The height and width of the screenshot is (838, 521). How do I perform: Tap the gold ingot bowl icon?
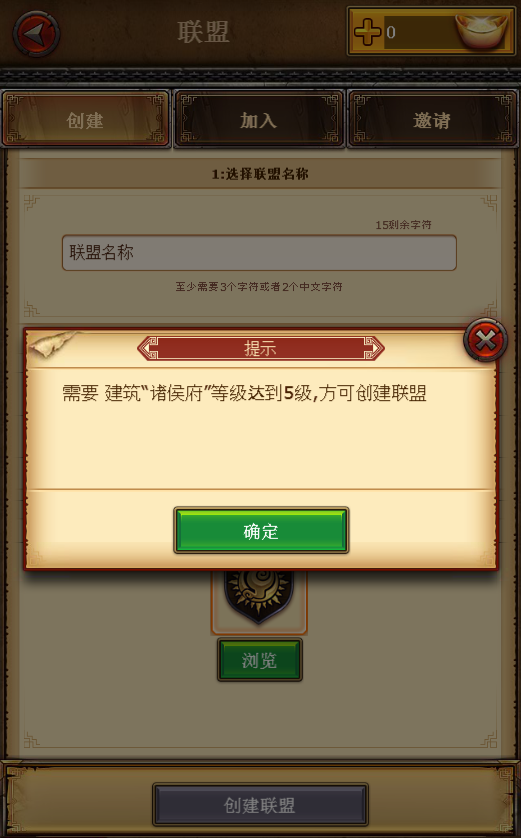[x=481, y=31]
